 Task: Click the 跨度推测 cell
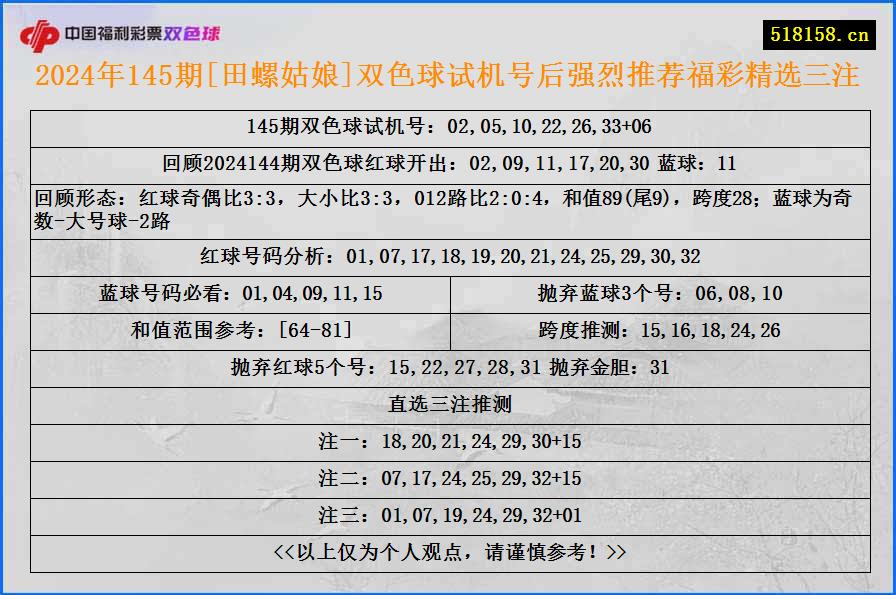point(659,330)
